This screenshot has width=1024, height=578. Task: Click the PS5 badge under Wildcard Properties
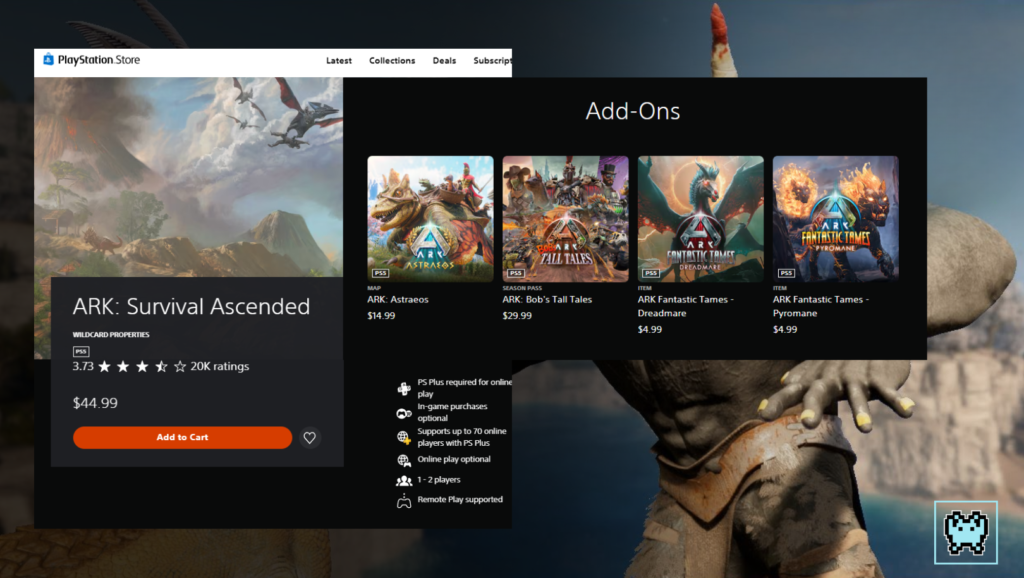click(81, 351)
